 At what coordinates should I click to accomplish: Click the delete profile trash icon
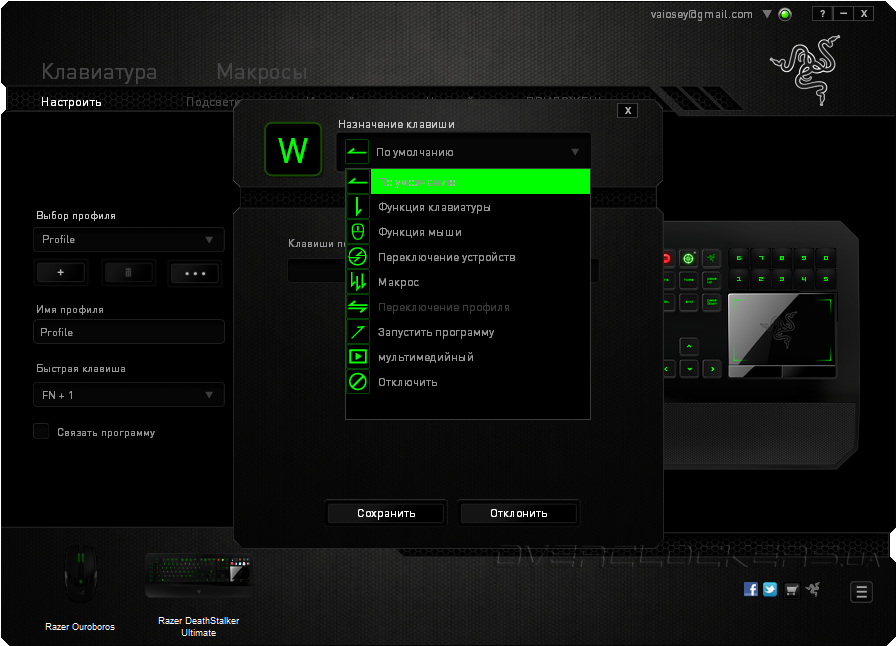(x=128, y=273)
